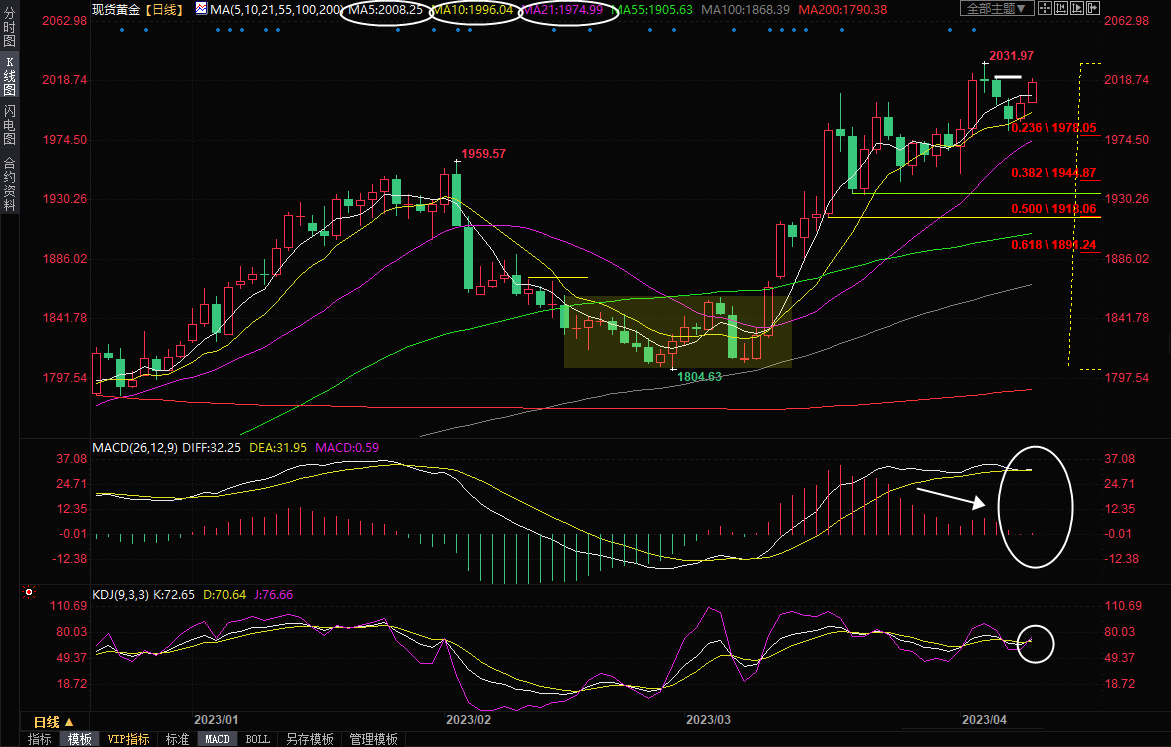The width and height of the screenshot is (1171, 747).
Task: Toggle the MACD template button
Action: click(x=217, y=739)
